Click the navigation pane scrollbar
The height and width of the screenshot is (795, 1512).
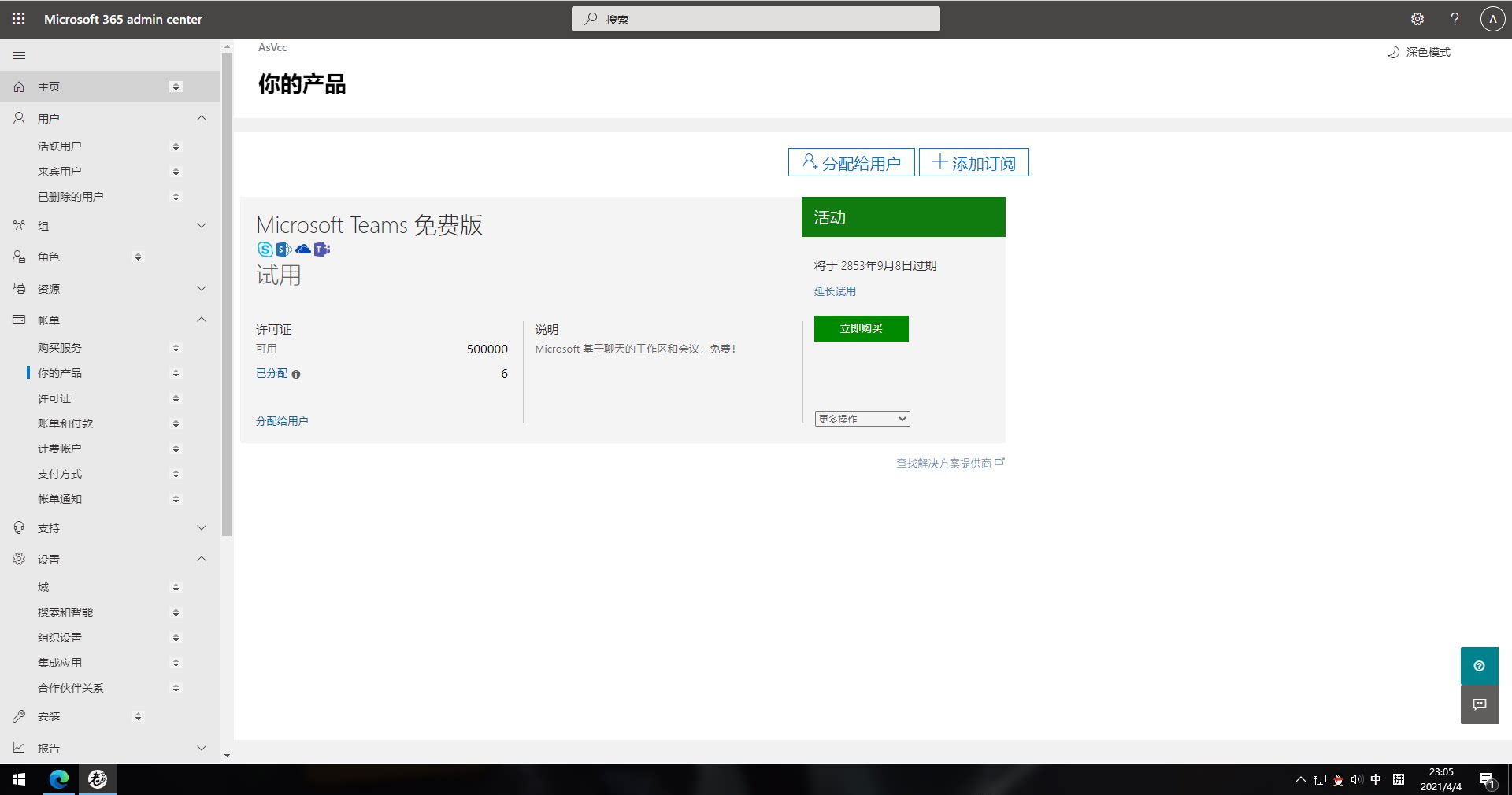[228, 295]
